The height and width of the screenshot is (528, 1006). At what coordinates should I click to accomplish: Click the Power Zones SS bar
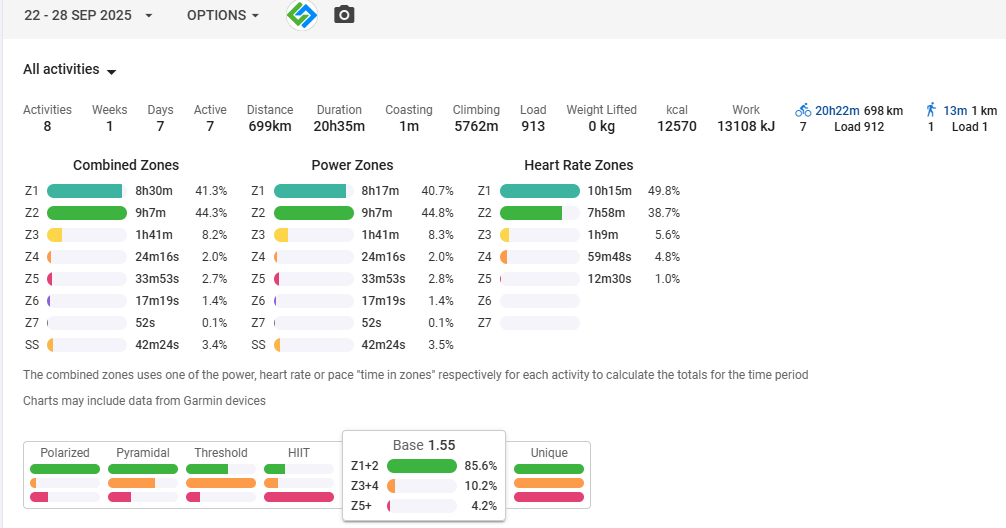point(314,345)
